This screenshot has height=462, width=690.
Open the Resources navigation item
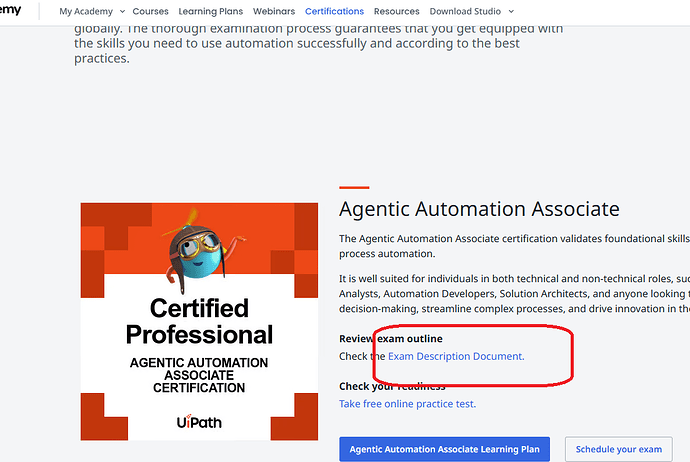(x=396, y=11)
